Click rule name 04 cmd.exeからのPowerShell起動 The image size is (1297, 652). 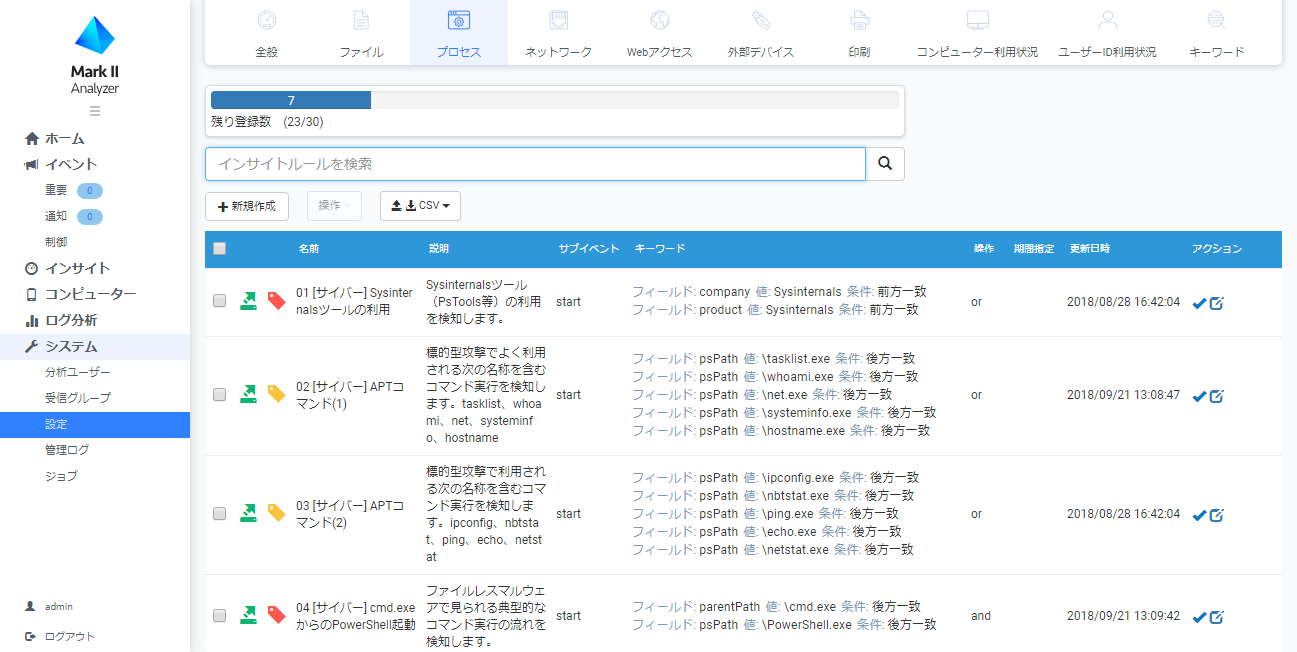[355, 616]
